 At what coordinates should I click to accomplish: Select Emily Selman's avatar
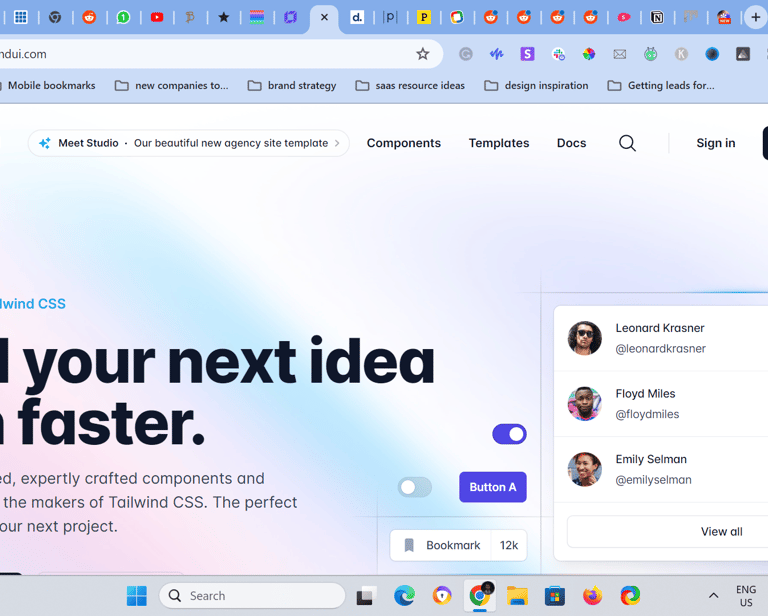(584, 469)
